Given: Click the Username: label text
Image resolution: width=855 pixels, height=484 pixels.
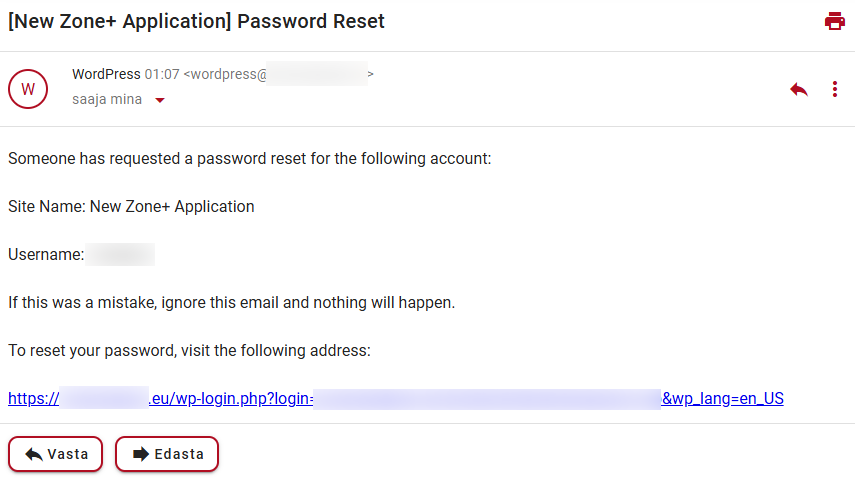Looking at the screenshot, I should (x=45, y=255).
